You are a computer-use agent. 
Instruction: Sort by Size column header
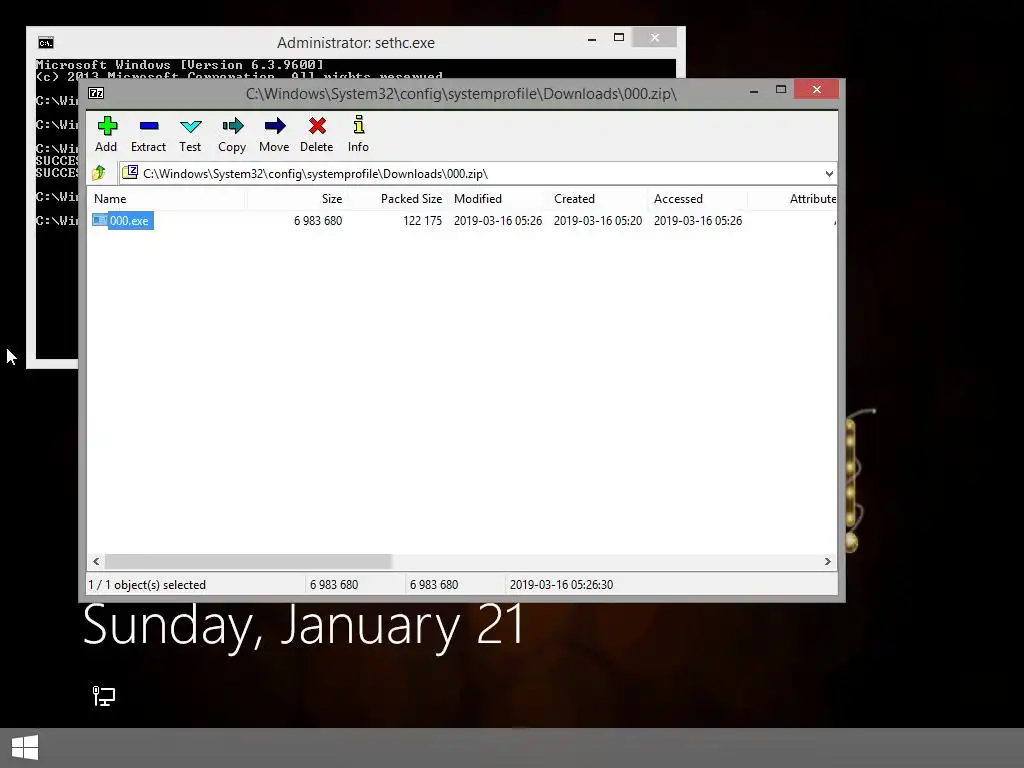coord(297,199)
